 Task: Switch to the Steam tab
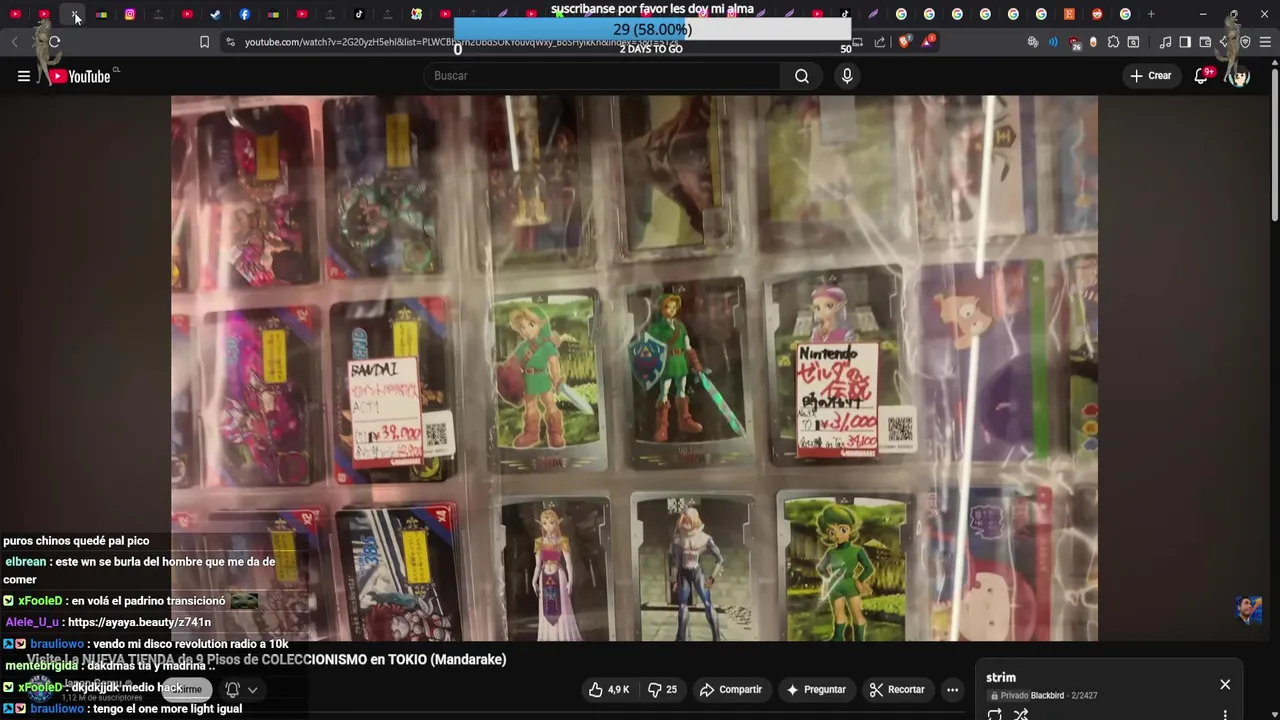(216, 14)
